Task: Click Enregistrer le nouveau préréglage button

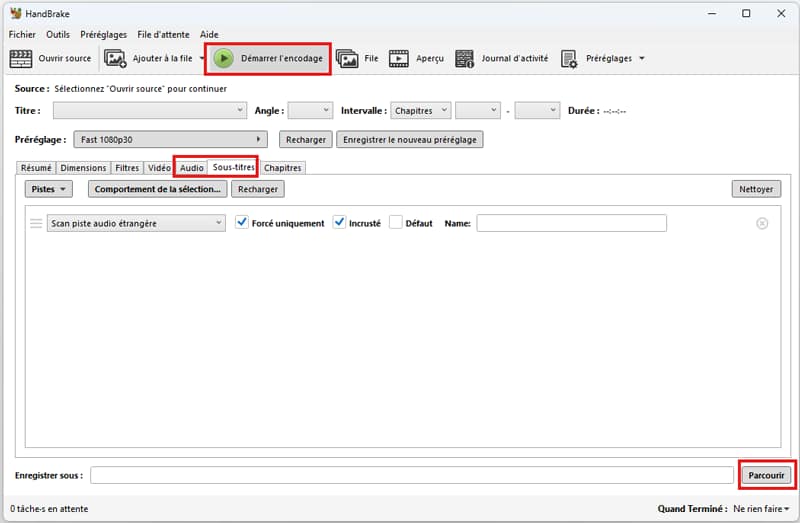Action: (410, 140)
